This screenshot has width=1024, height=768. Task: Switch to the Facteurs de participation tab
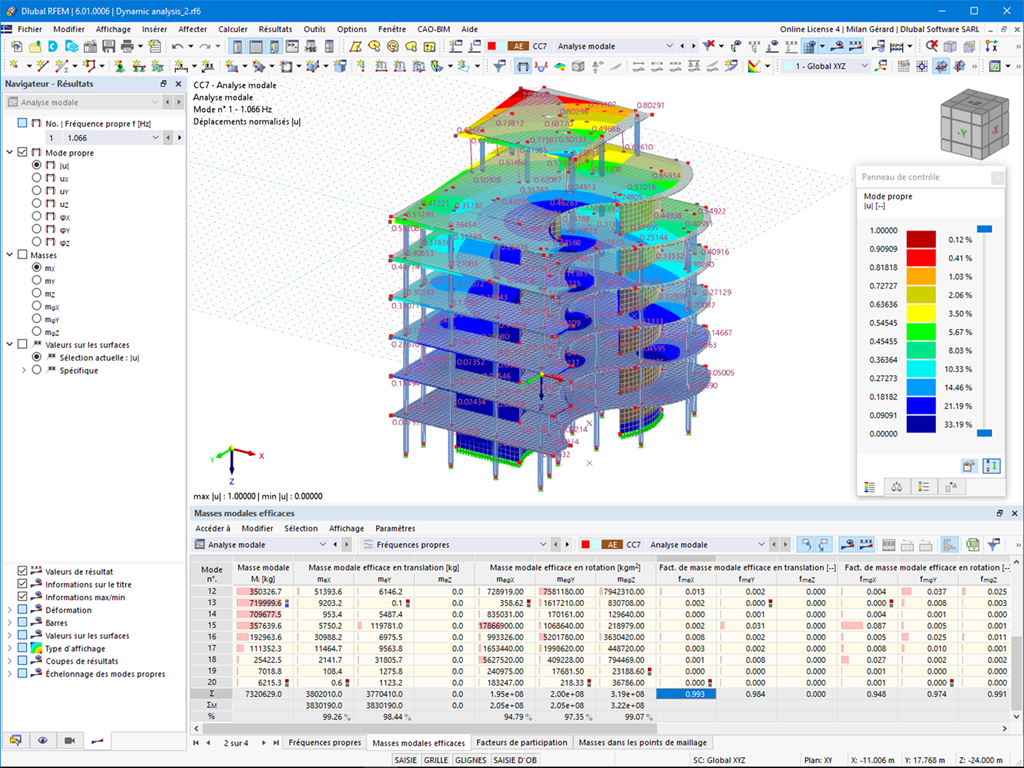[x=522, y=743]
